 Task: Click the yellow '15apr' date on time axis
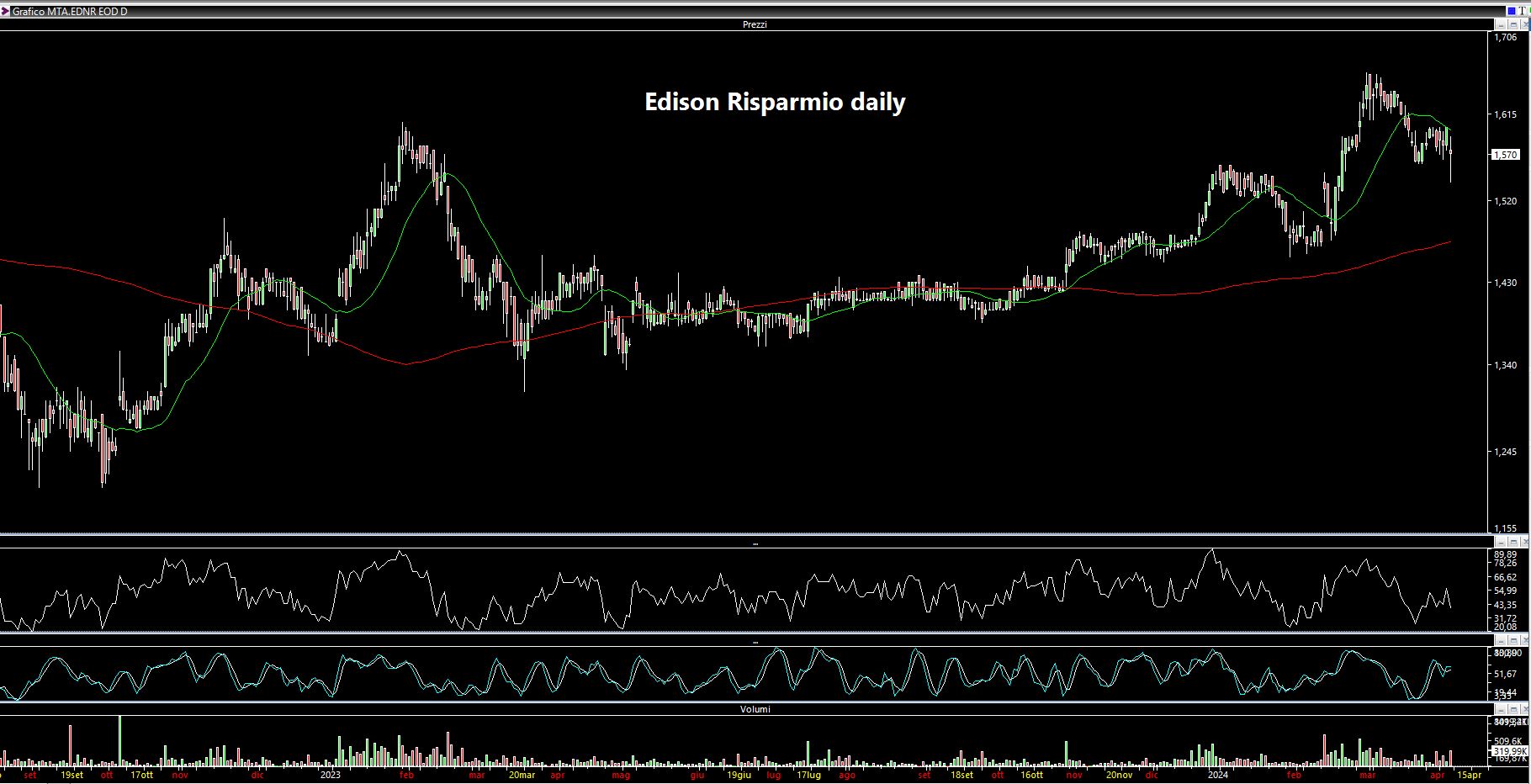pyautogui.click(x=1469, y=775)
